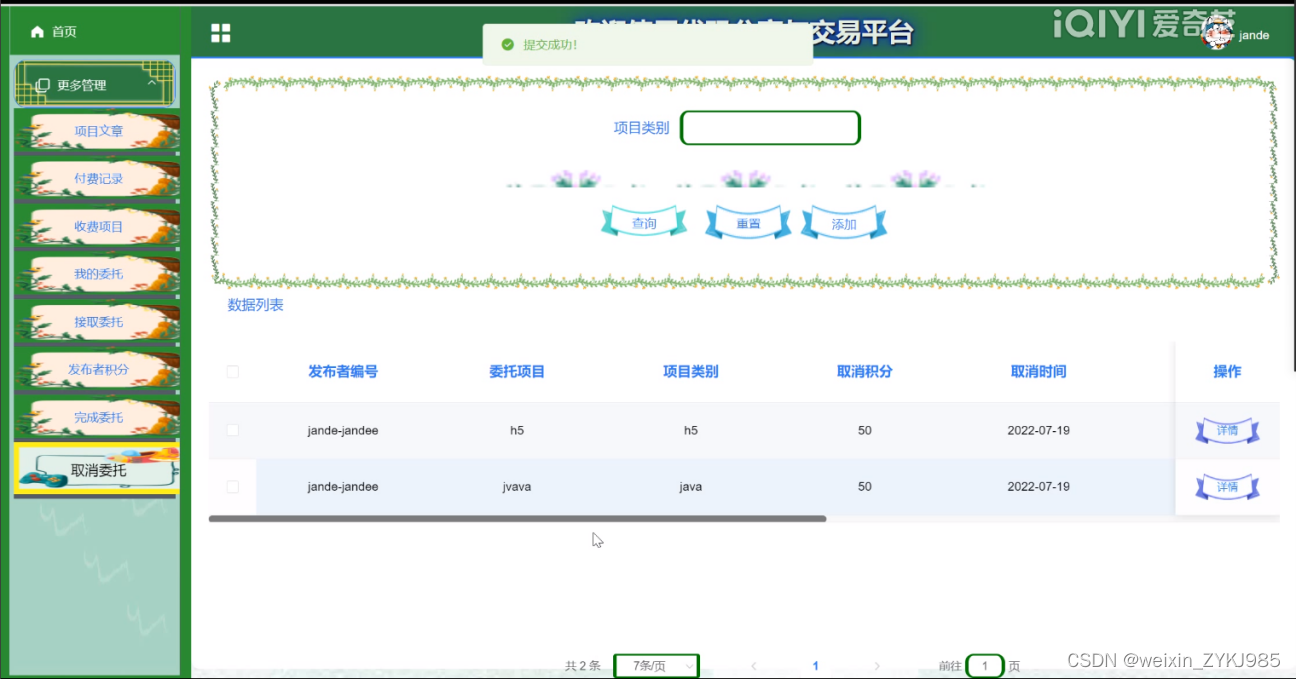The width and height of the screenshot is (1296, 679).
Task: Click the 提交成功 notification message
Action: click(x=550, y=45)
